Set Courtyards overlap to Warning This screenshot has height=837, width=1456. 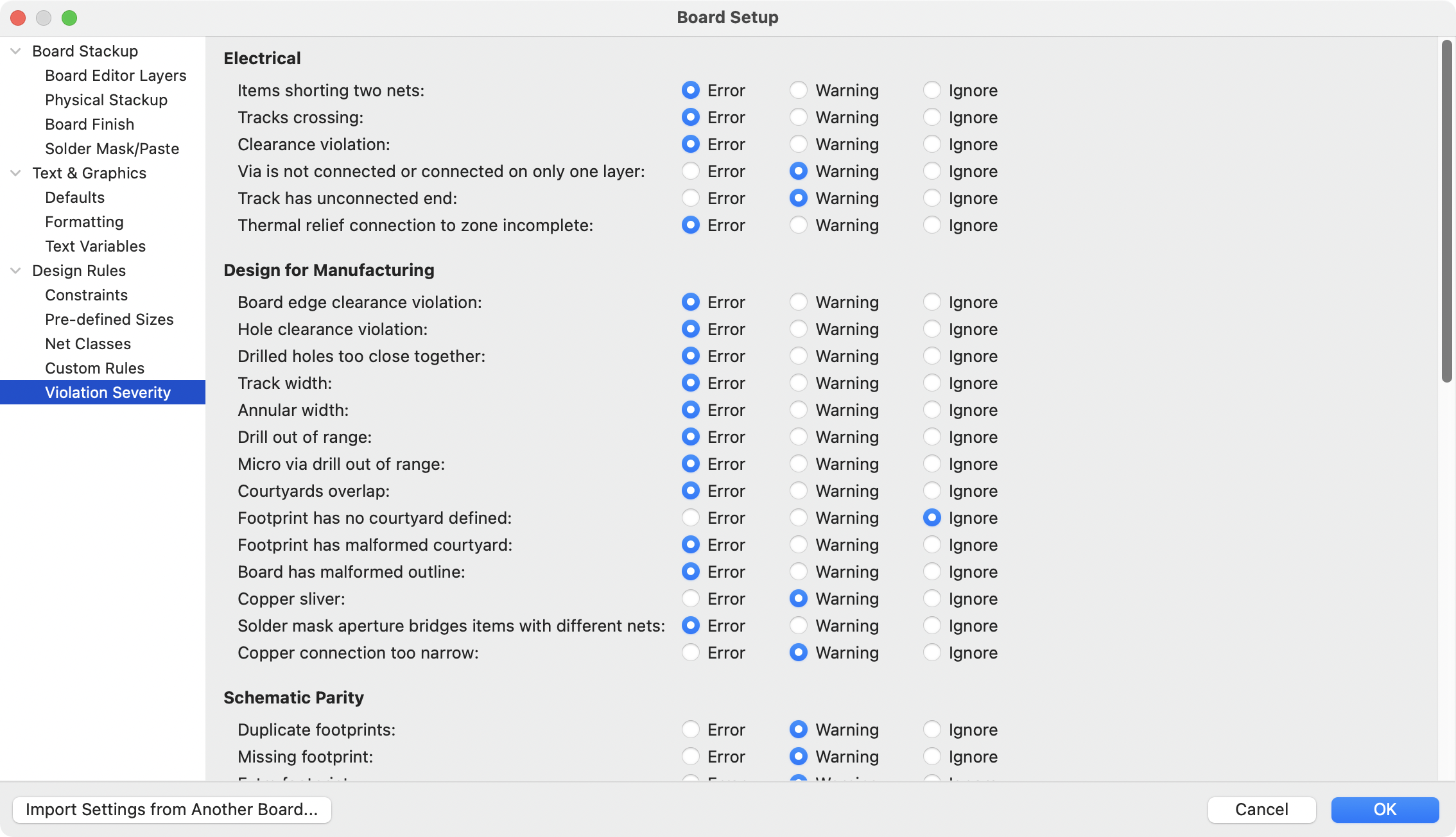[798, 491]
